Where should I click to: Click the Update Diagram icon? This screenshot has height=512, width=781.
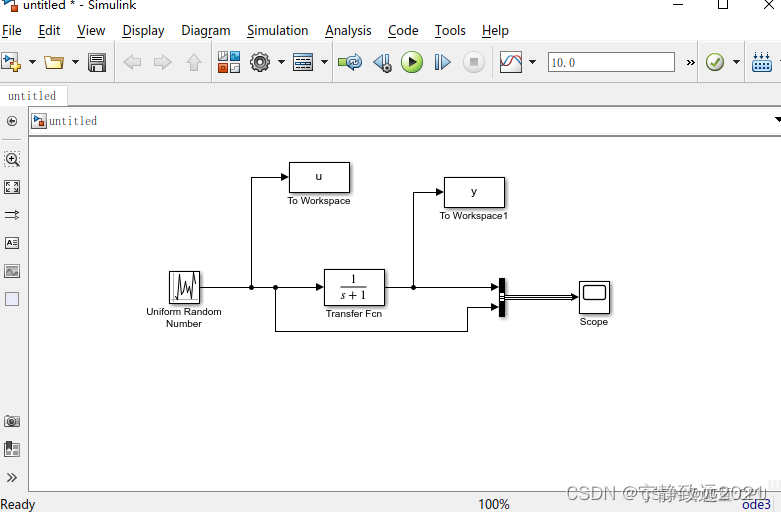click(x=350, y=62)
